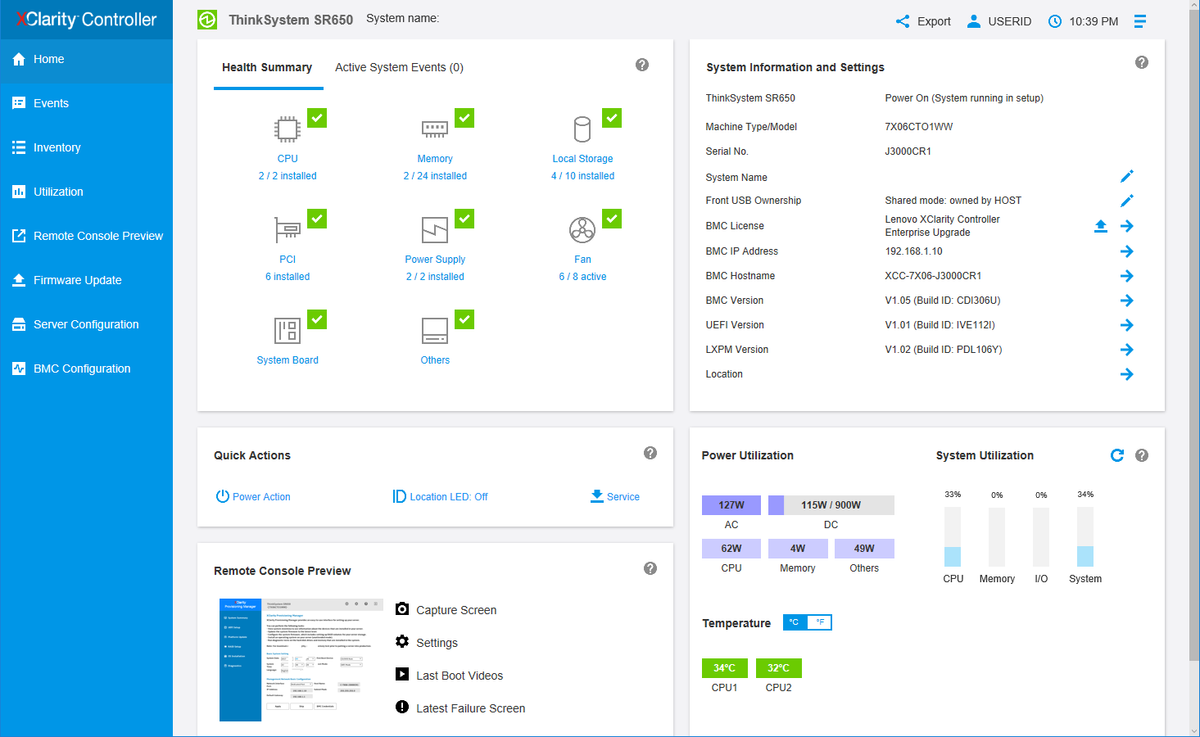Image resolution: width=1200 pixels, height=737 pixels.
Task: Open BMC Version details via its arrow
Action: (x=1127, y=300)
